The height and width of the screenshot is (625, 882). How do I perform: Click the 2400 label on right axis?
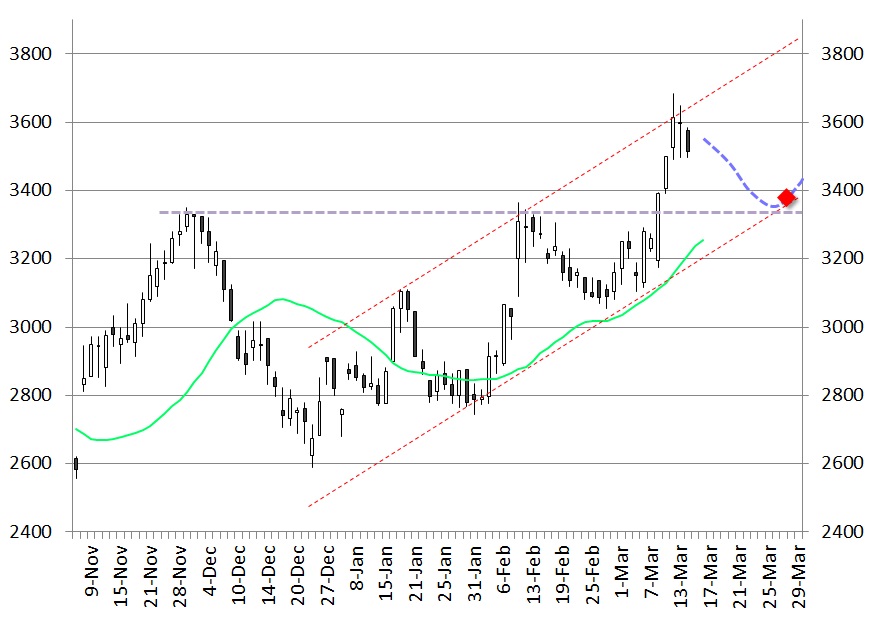tap(842, 532)
